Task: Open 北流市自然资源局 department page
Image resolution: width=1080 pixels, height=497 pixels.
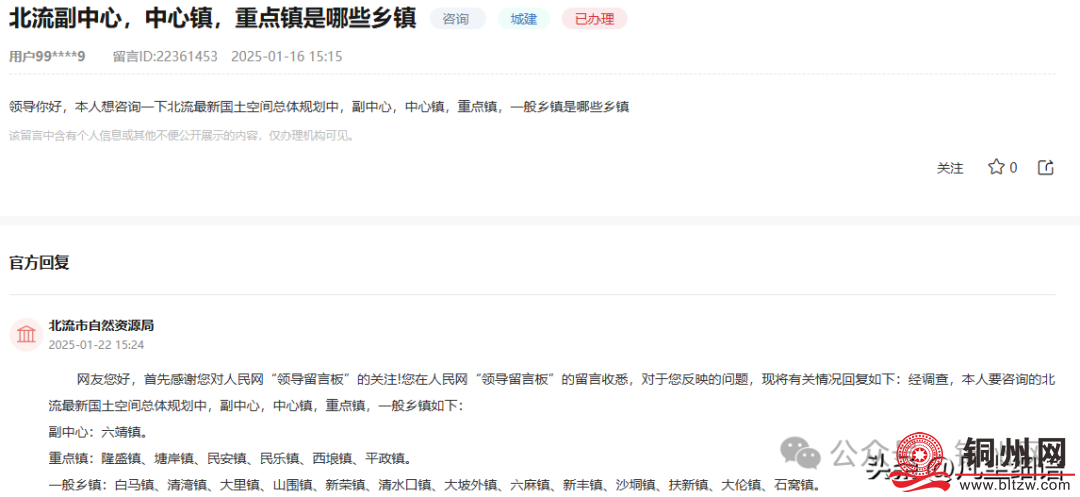Action: [101, 326]
